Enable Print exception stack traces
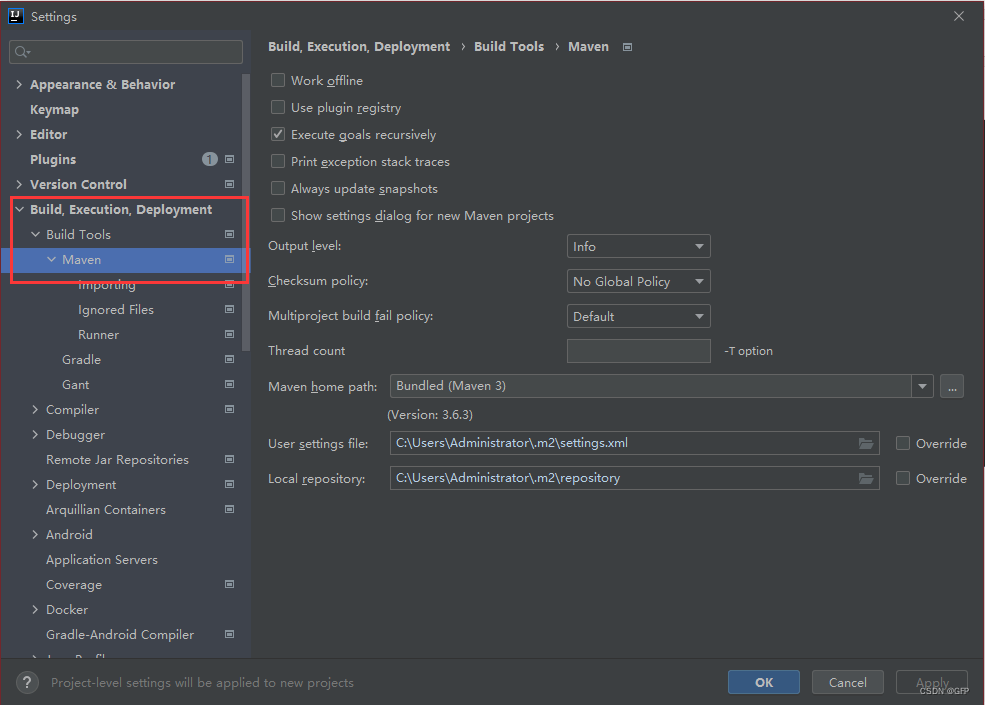This screenshot has width=985, height=705. pos(278,161)
